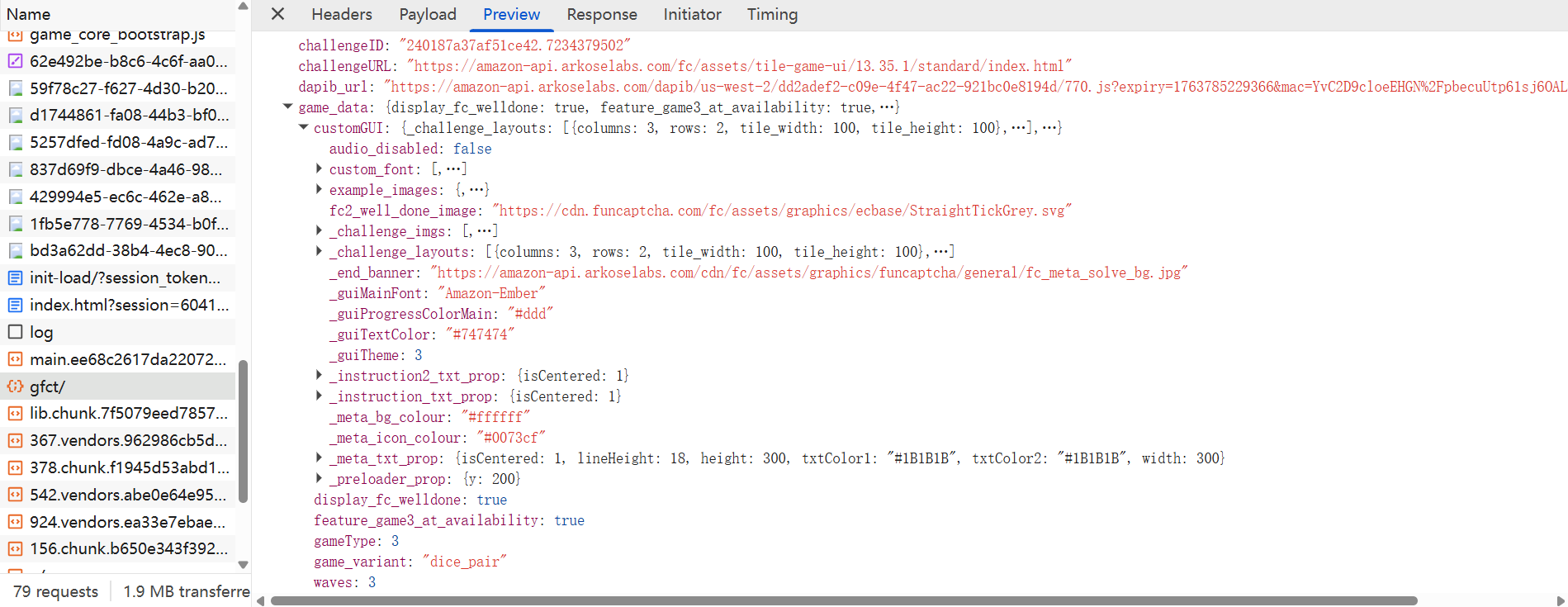Select the index.html?session request
The height and width of the screenshot is (607, 1568).
click(x=129, y=305)
